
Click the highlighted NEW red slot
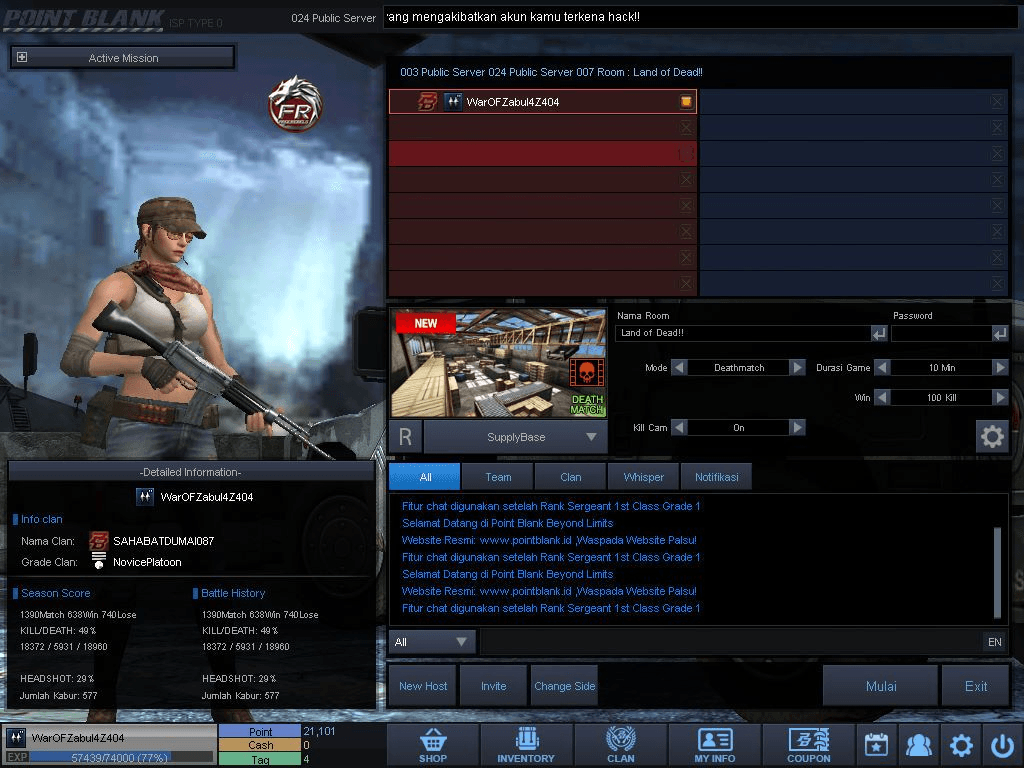pyautogui.click(x=543, y=153)
